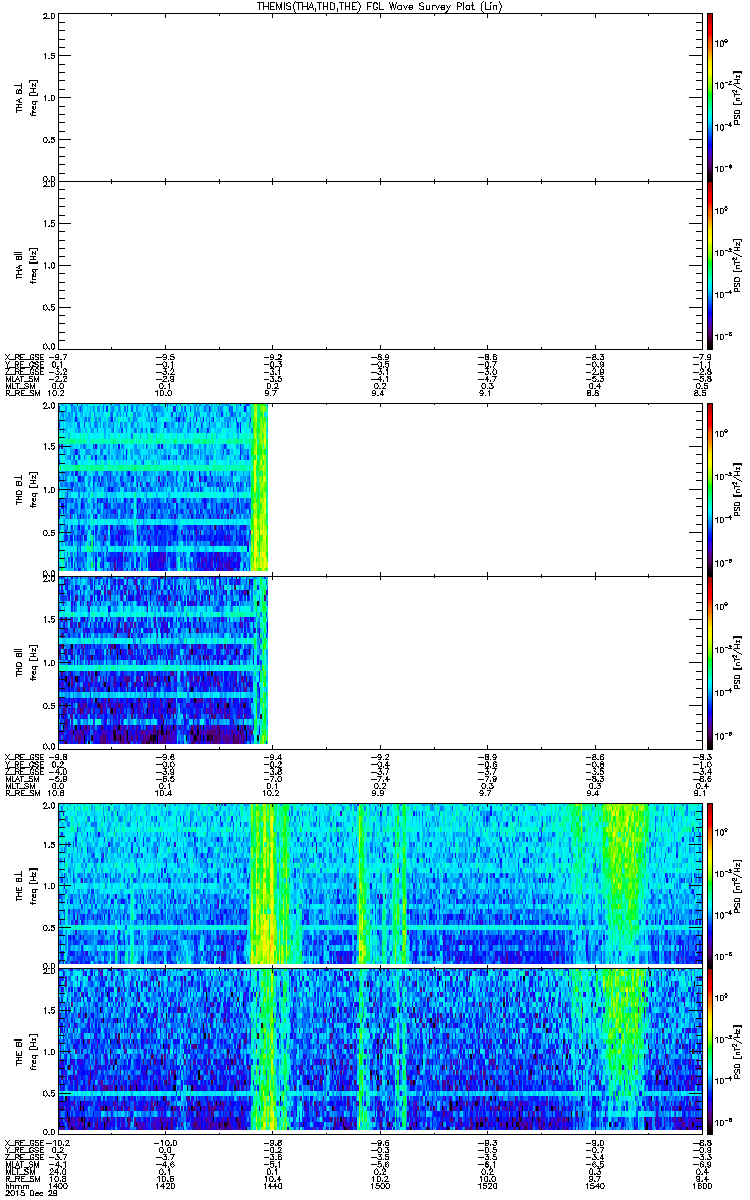Viewport: 750px width, 1200px height.
Task: Click the THD B⊥ yellow-green burst at data edge
Action: pyautogui.click(x=259, y=488)
